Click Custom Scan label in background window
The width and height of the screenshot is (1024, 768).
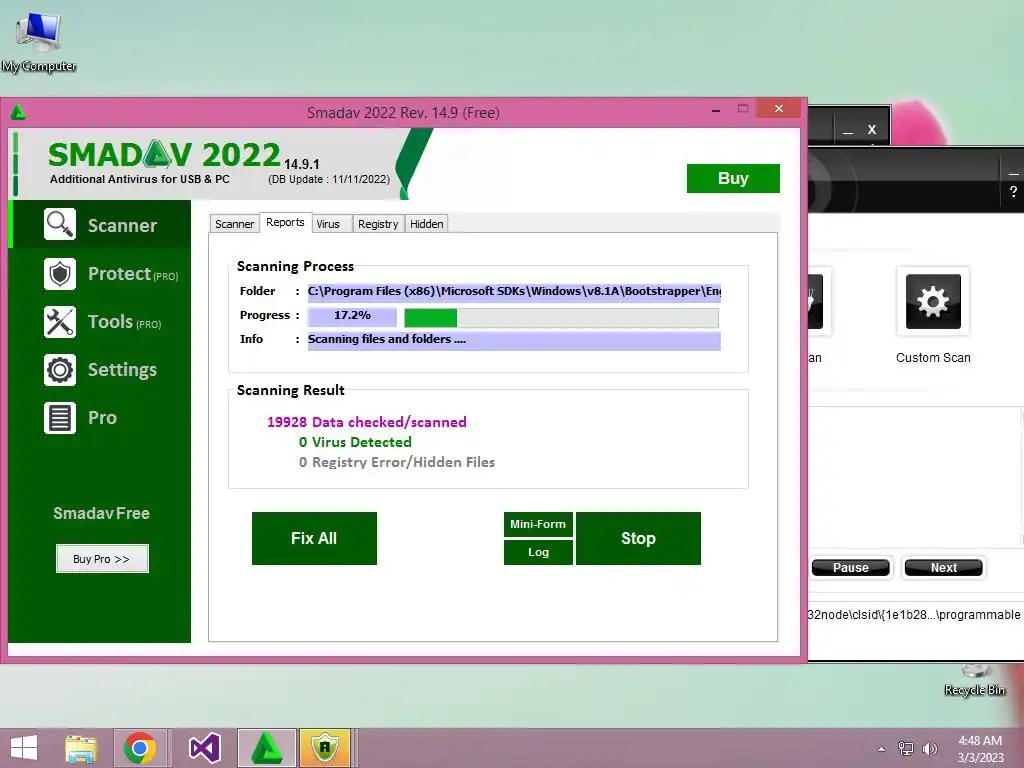click(x=933, y=358)
